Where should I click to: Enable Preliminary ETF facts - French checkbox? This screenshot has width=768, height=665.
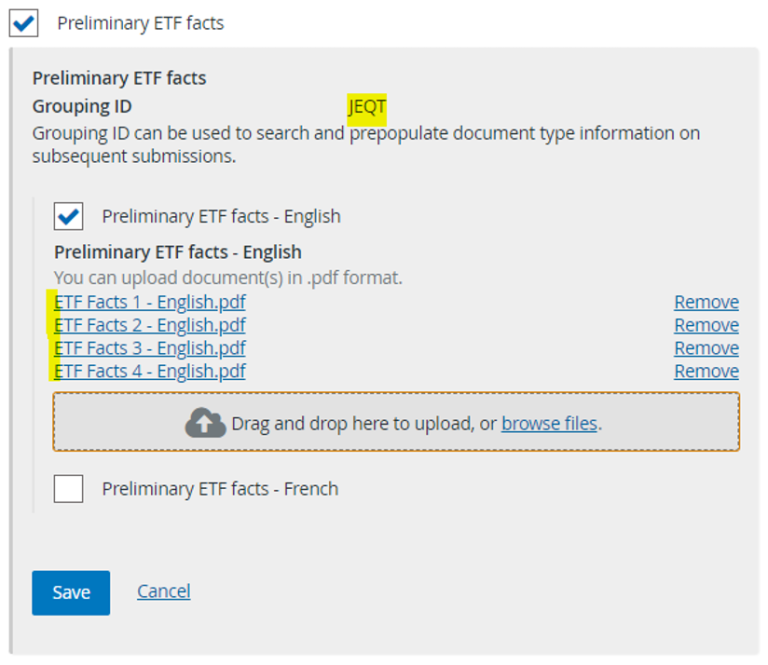tap(69, 488)
